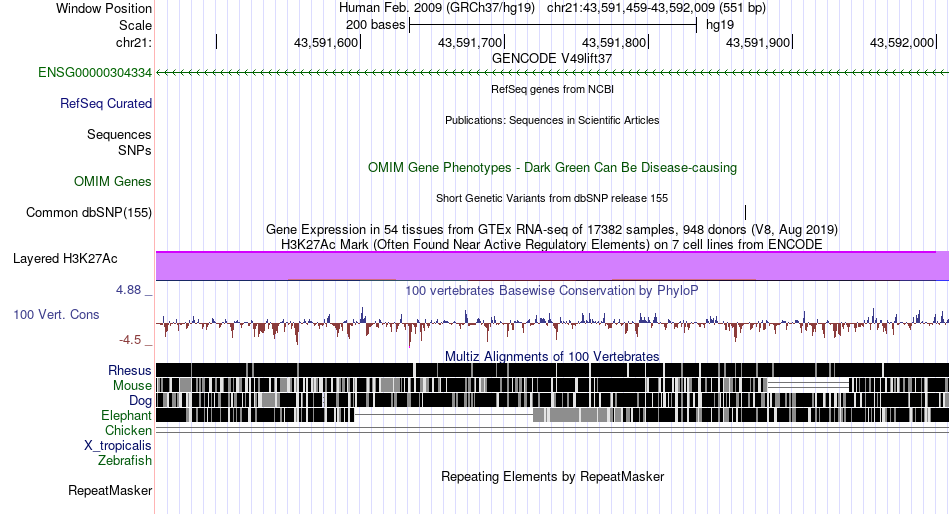Click the H3K27Ac Mark ENCODE track title
Image resolution: width=950 pixels, height=514 pixels.
(552, 244)
